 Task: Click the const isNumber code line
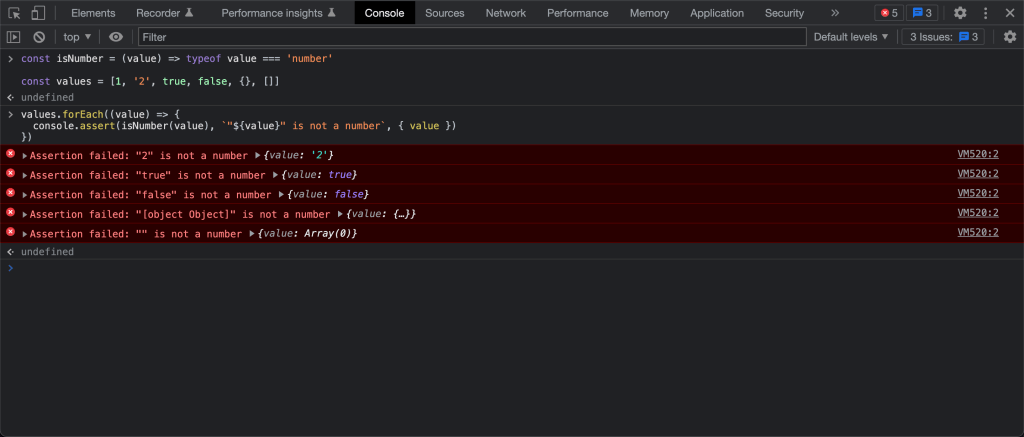click(177, 59)
